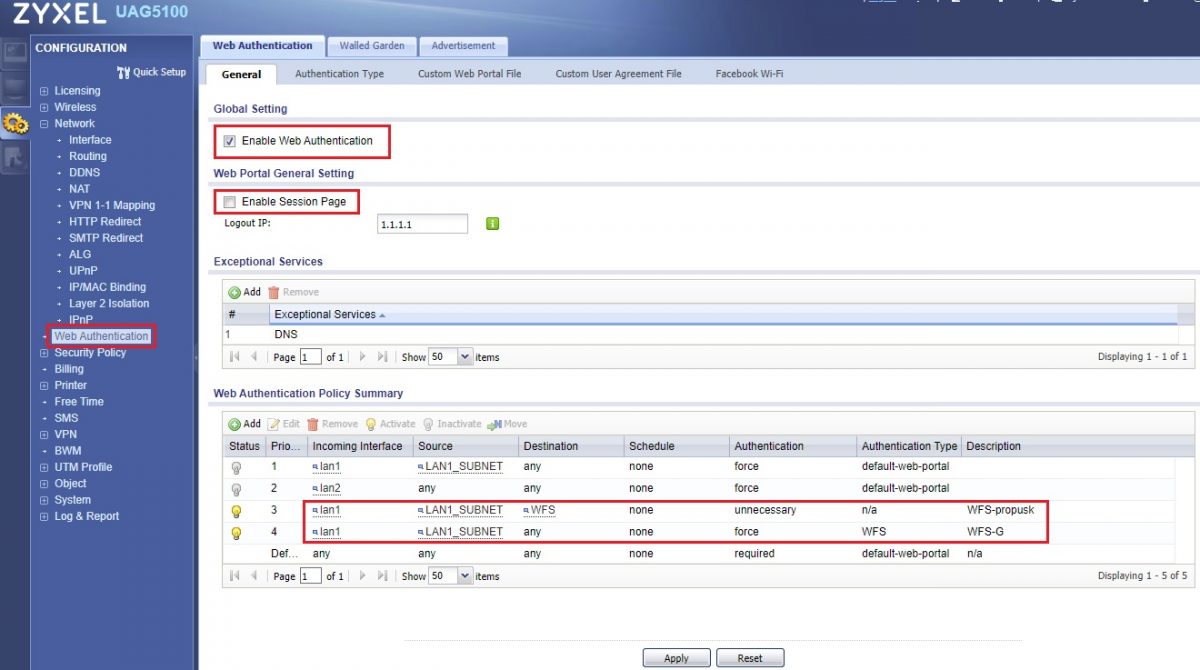Click the Apply button
Image resolution: width=1200 pixels, height=670 pixels.
(676, 658)
